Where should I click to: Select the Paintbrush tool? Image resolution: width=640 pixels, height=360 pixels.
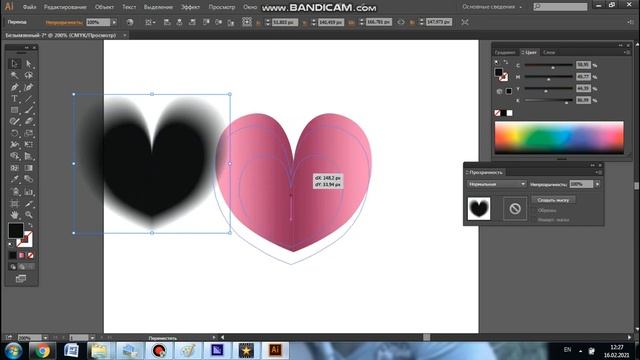pyautogui.click(x=29, y=110)
